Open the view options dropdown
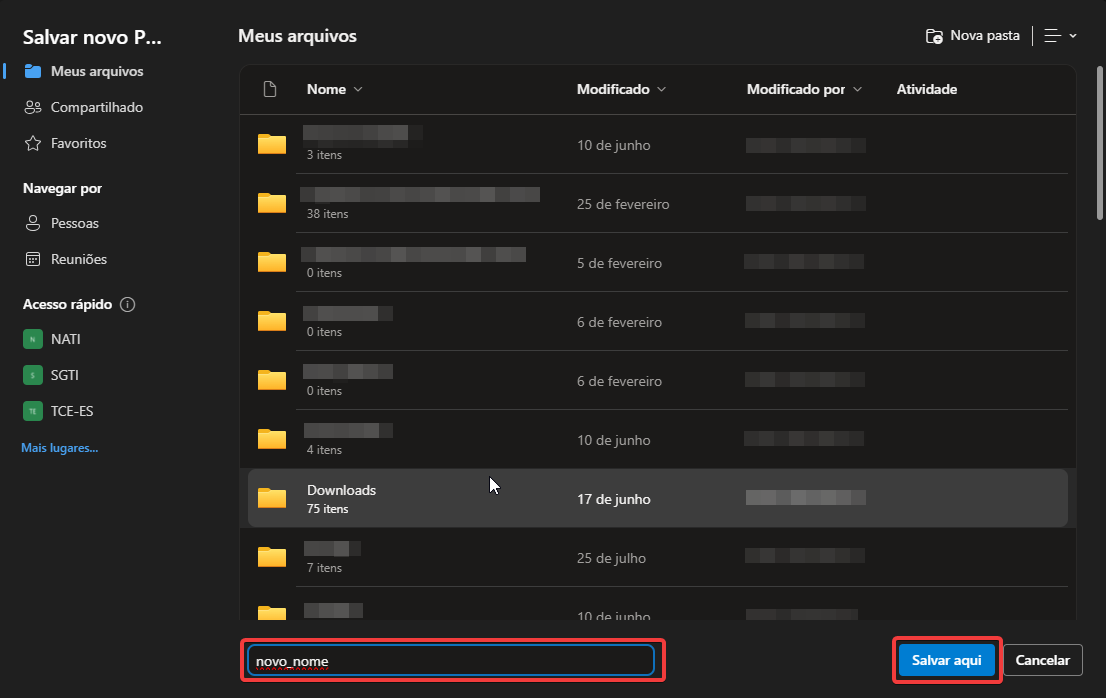Viewport: 1106px width, 698px height. coord(1060,36)
